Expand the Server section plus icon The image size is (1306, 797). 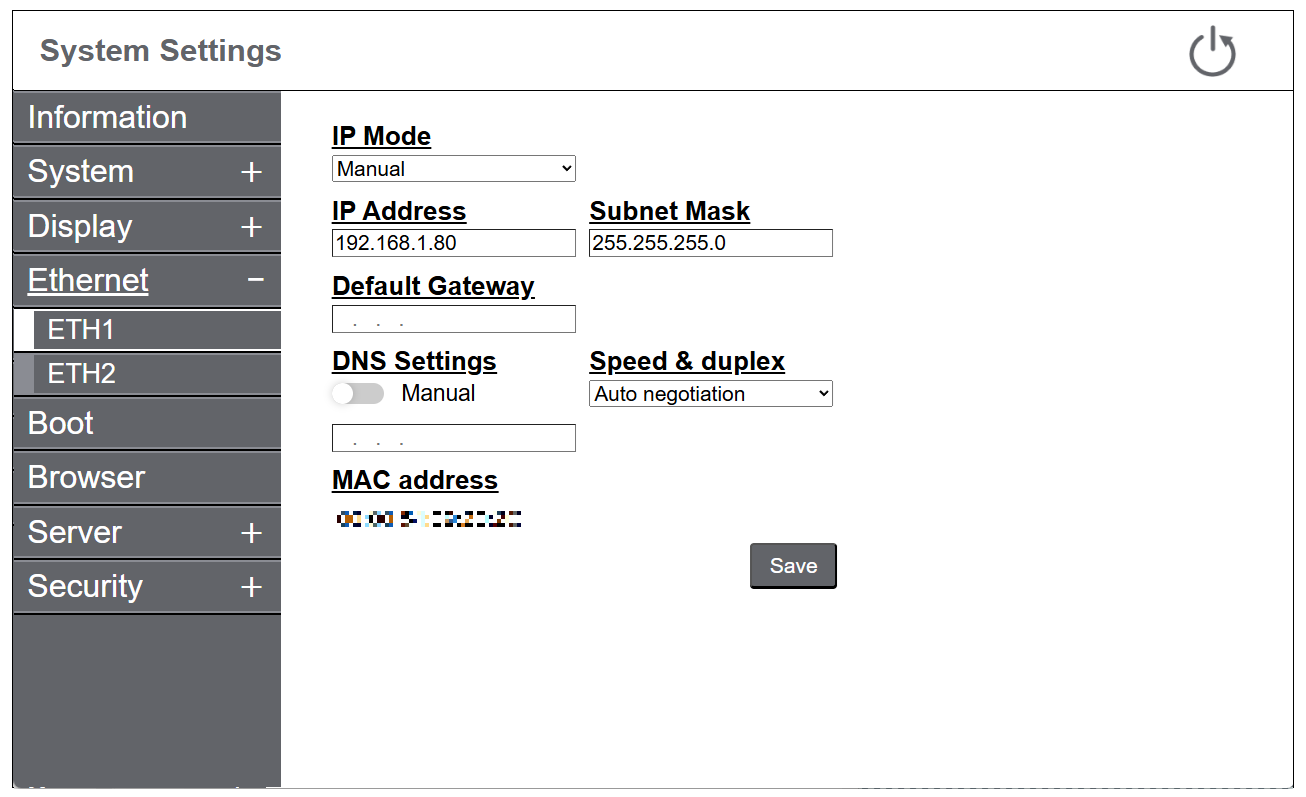pyautogui.click(x=251, y=533)
